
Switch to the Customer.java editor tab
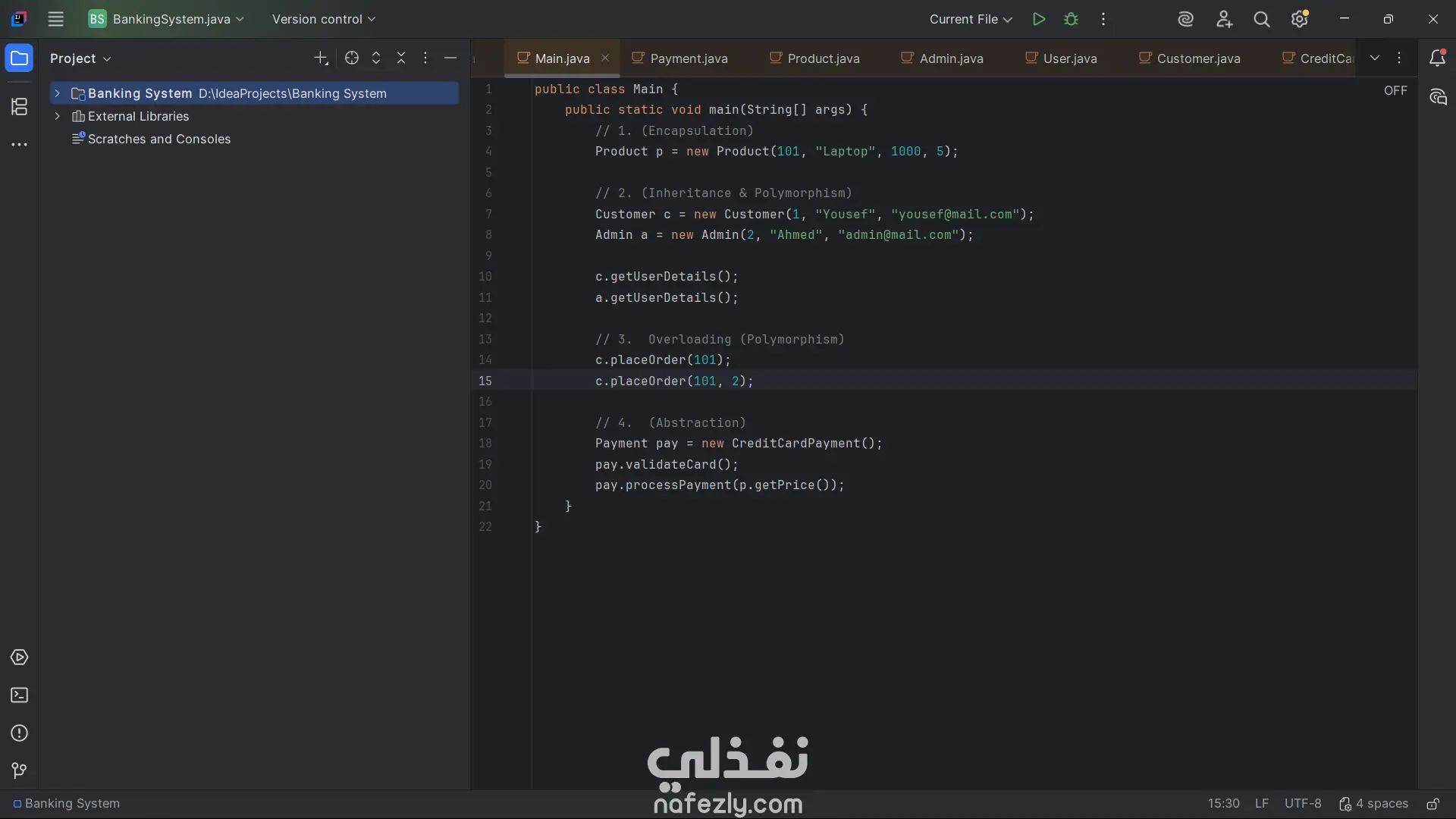pyautogui.click(x=1197, y=58)
